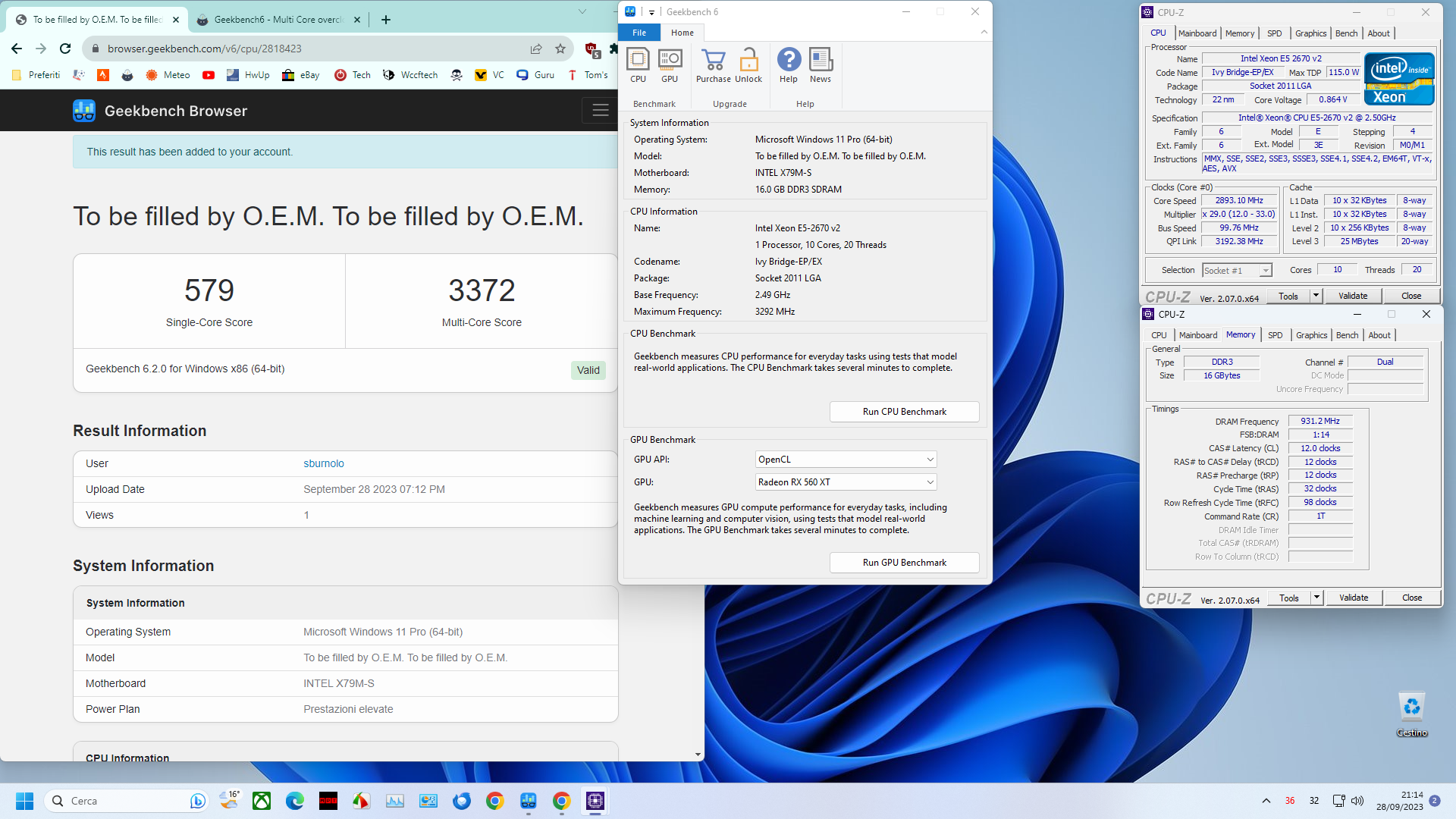Open the GPU API OpenCL dropdown

coord(846,460)
